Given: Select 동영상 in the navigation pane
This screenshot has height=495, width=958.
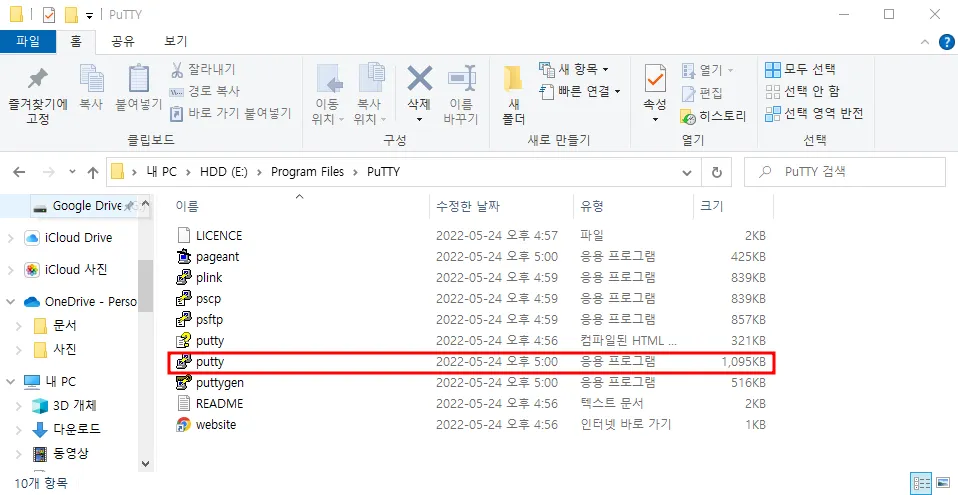Looking at the screenshot, I should [70, 453].
